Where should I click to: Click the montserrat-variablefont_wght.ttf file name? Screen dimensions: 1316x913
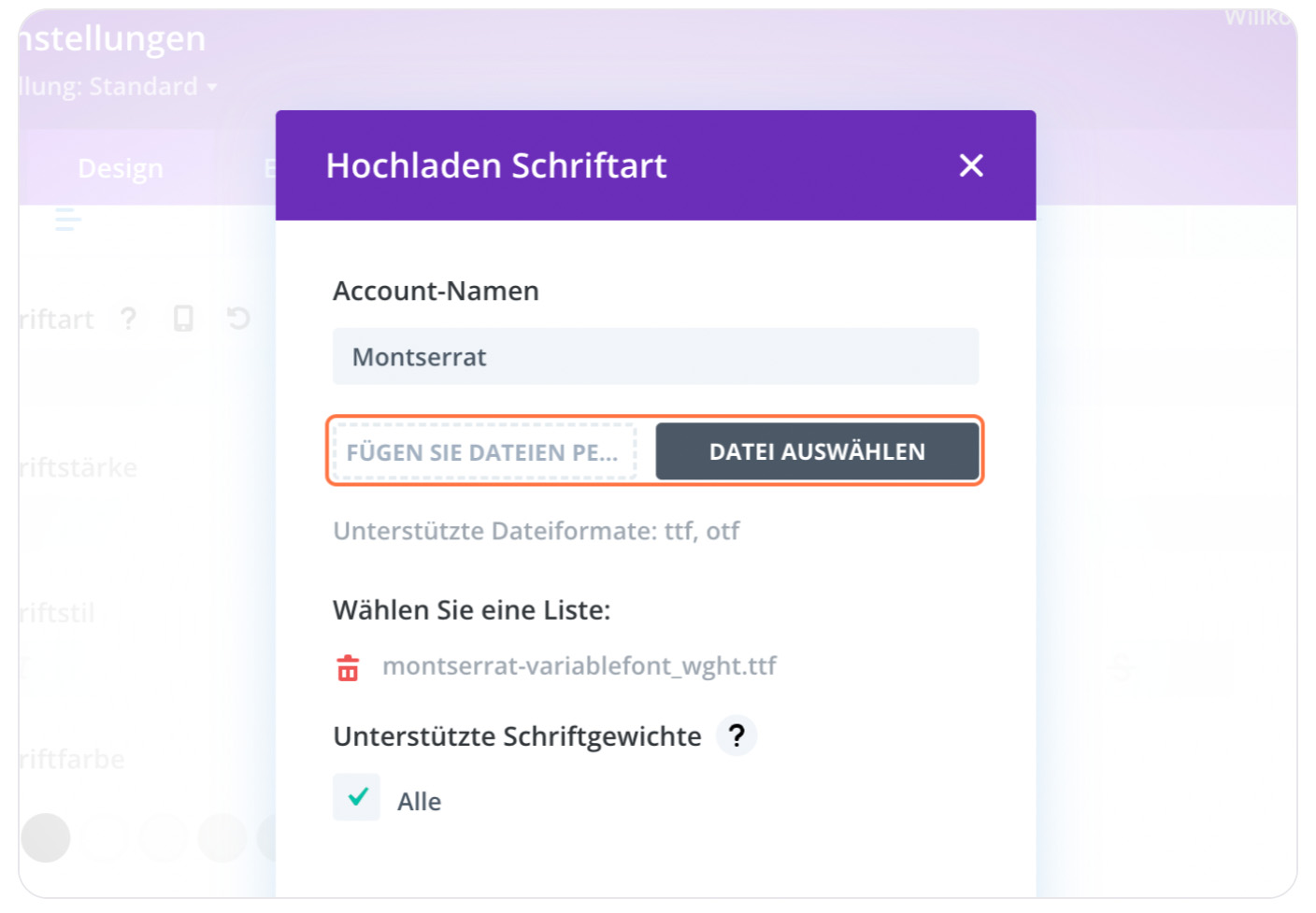[x=579, y=666]
